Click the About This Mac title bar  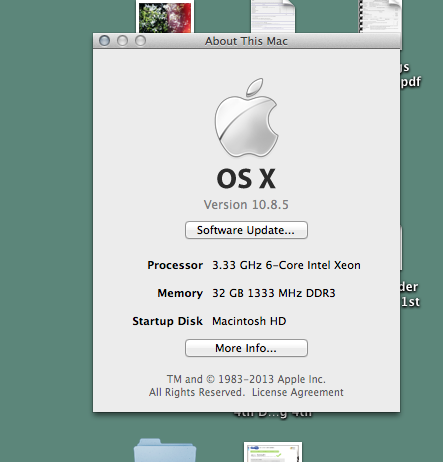246,41
